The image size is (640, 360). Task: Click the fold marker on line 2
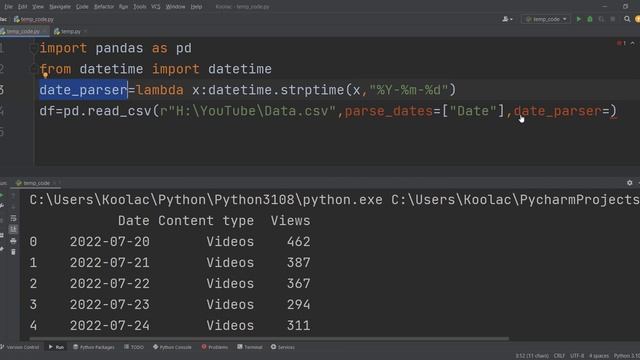tap(33, 69)
